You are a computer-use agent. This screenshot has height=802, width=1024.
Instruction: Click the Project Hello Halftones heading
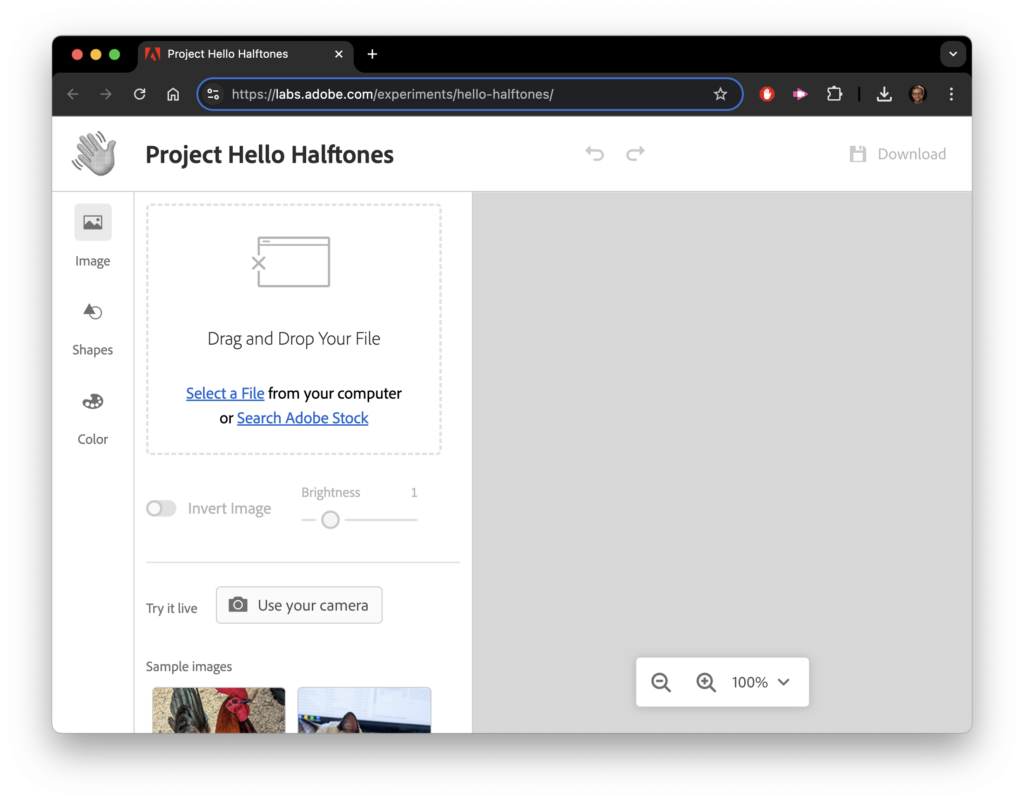coord(269,155)
